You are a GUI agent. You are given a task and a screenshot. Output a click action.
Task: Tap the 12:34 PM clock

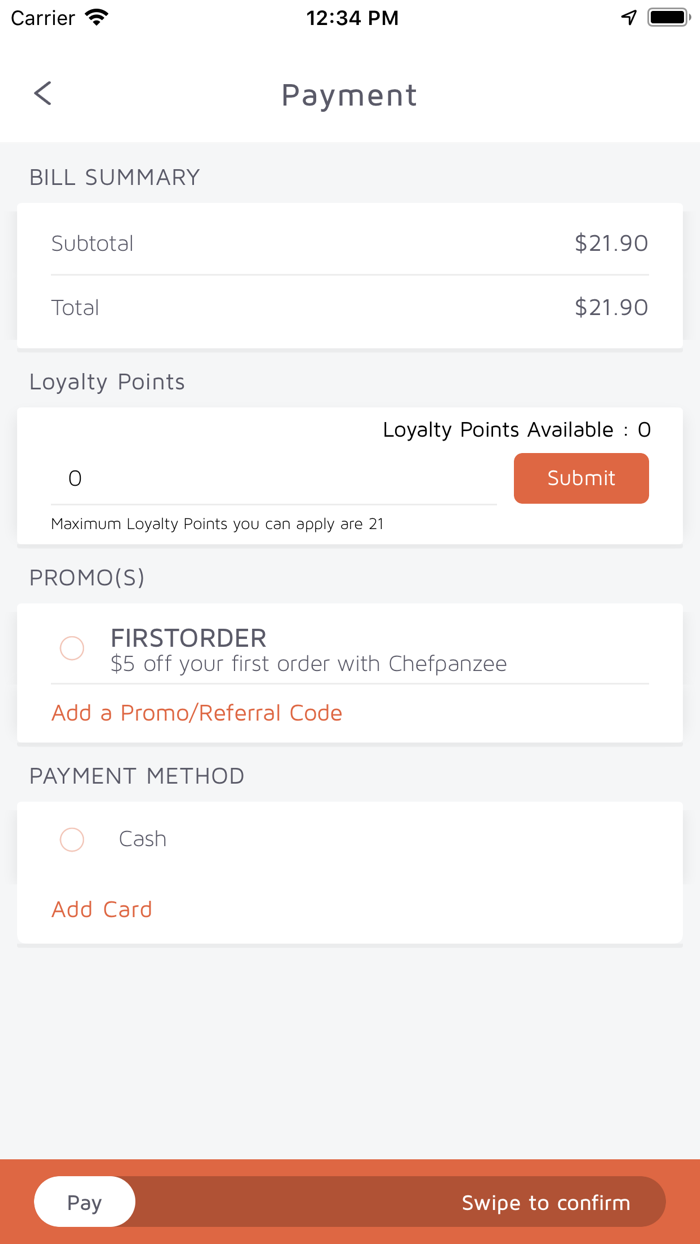coord(352,18)
